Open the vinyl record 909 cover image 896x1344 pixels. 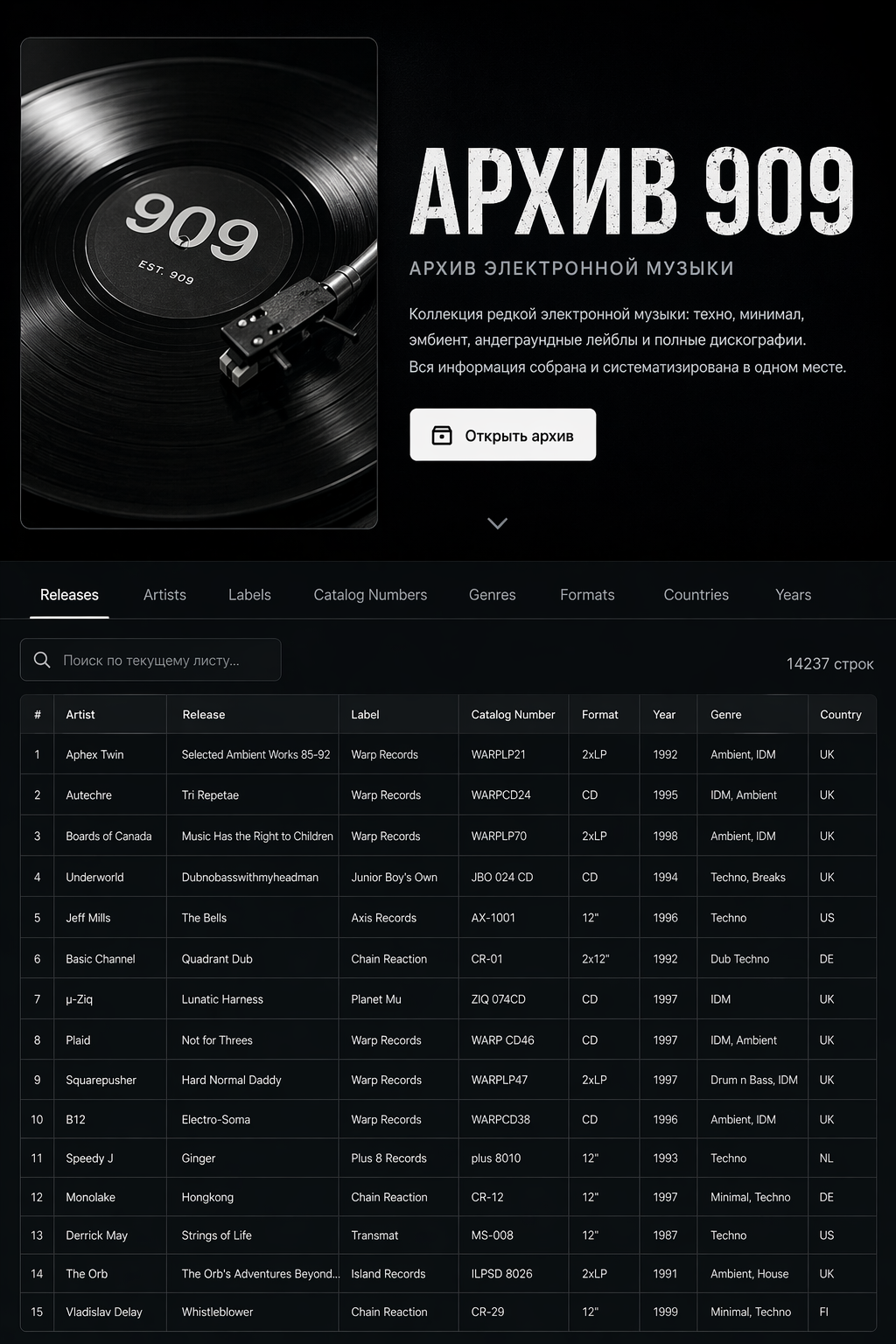pyautogui.click(x=199, y=283)
